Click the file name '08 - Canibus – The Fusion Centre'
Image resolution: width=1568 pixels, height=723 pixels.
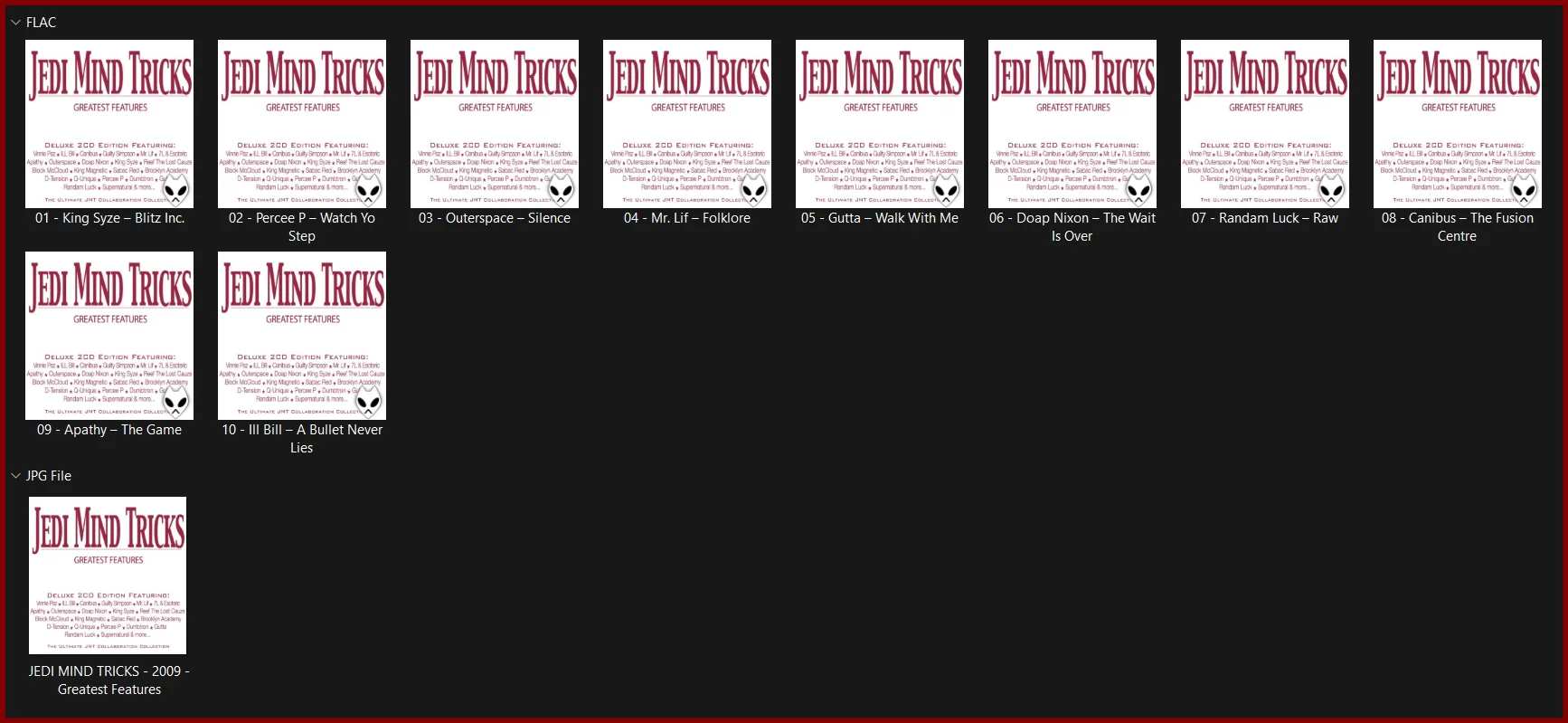(1458, 227)
